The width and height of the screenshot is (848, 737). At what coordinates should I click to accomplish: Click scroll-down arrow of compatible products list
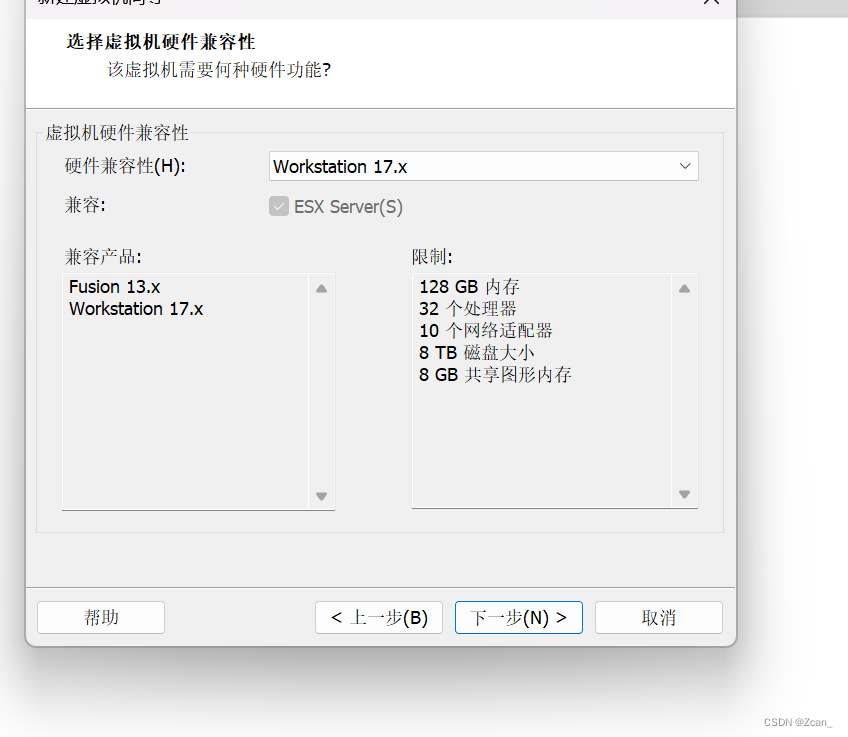pos(321,496)
